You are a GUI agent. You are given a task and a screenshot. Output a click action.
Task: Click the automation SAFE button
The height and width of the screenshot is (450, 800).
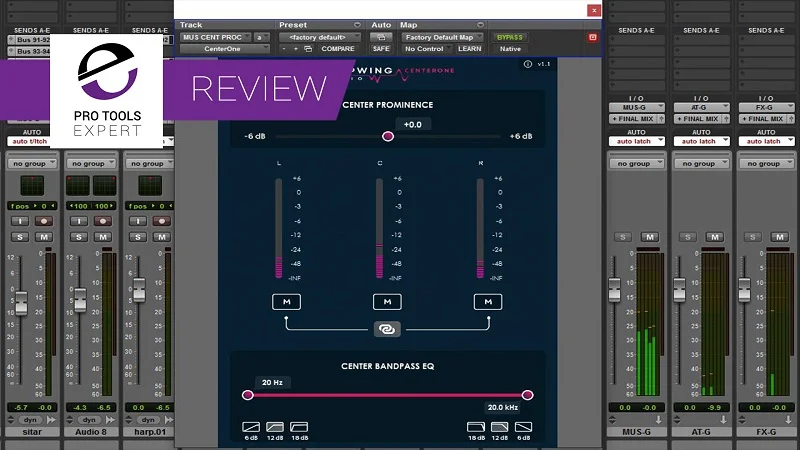point(381,49)
